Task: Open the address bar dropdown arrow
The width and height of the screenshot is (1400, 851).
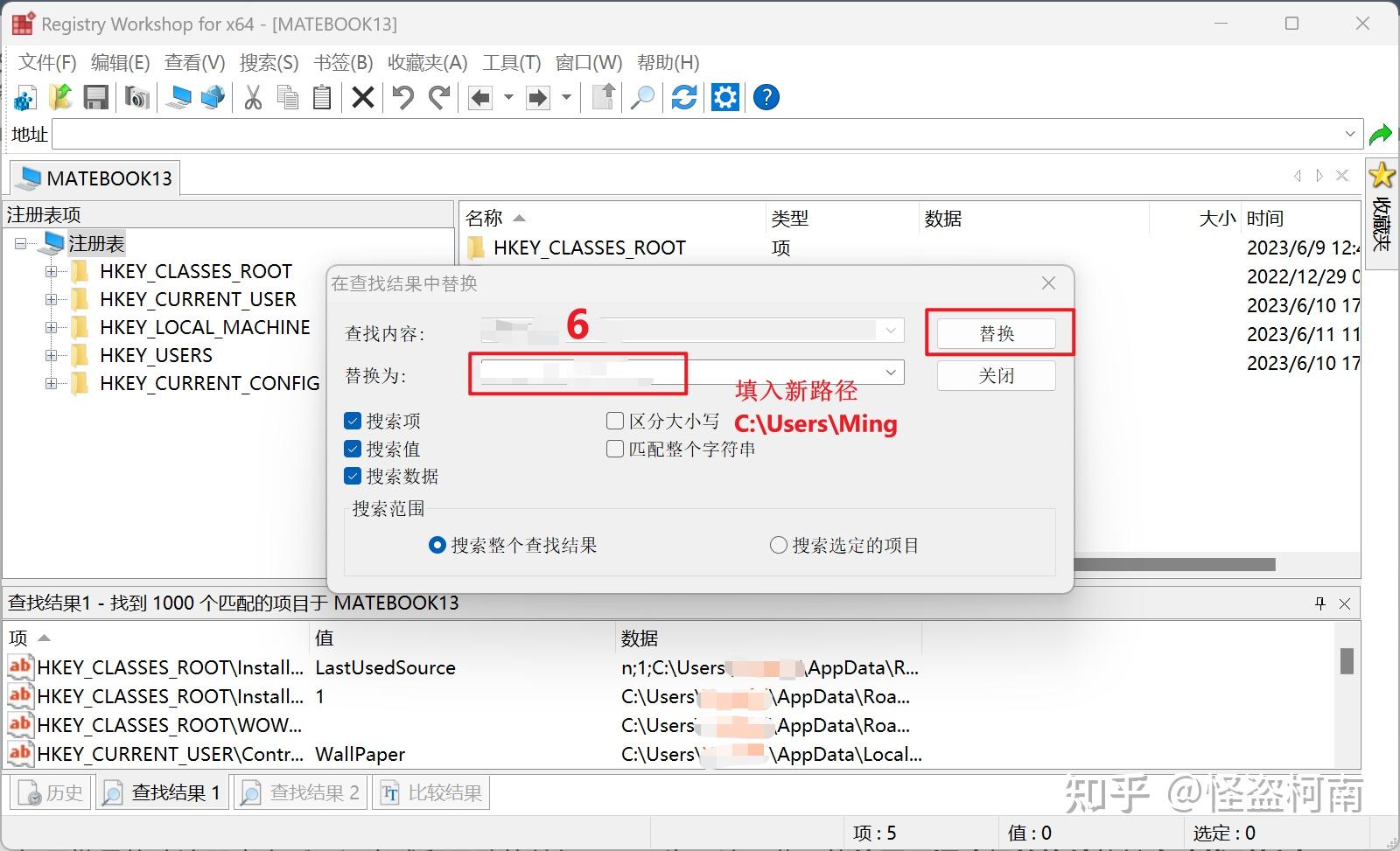Action: [x=1348, y=134]
